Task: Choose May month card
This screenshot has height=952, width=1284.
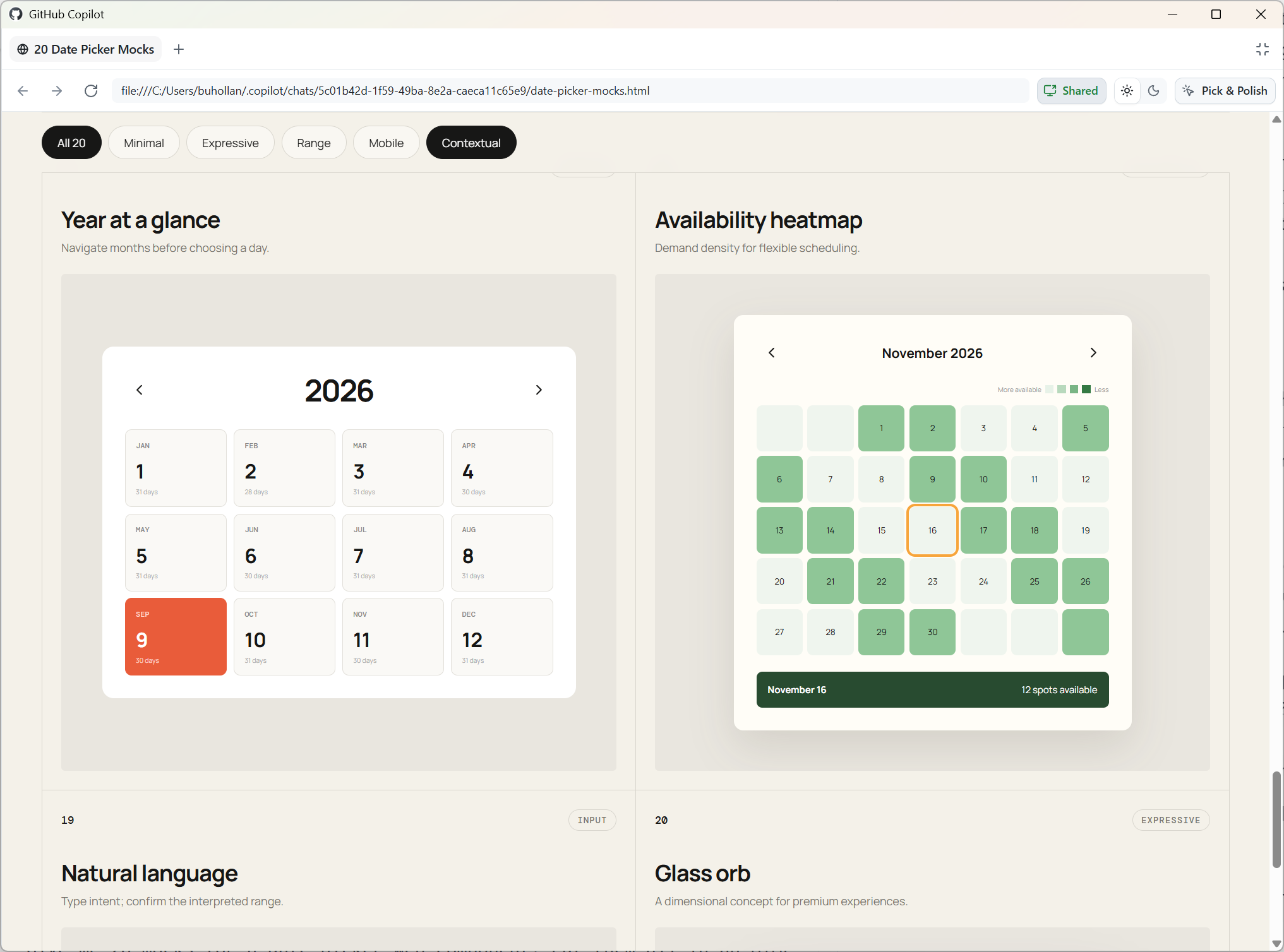Action: point(176,552)
